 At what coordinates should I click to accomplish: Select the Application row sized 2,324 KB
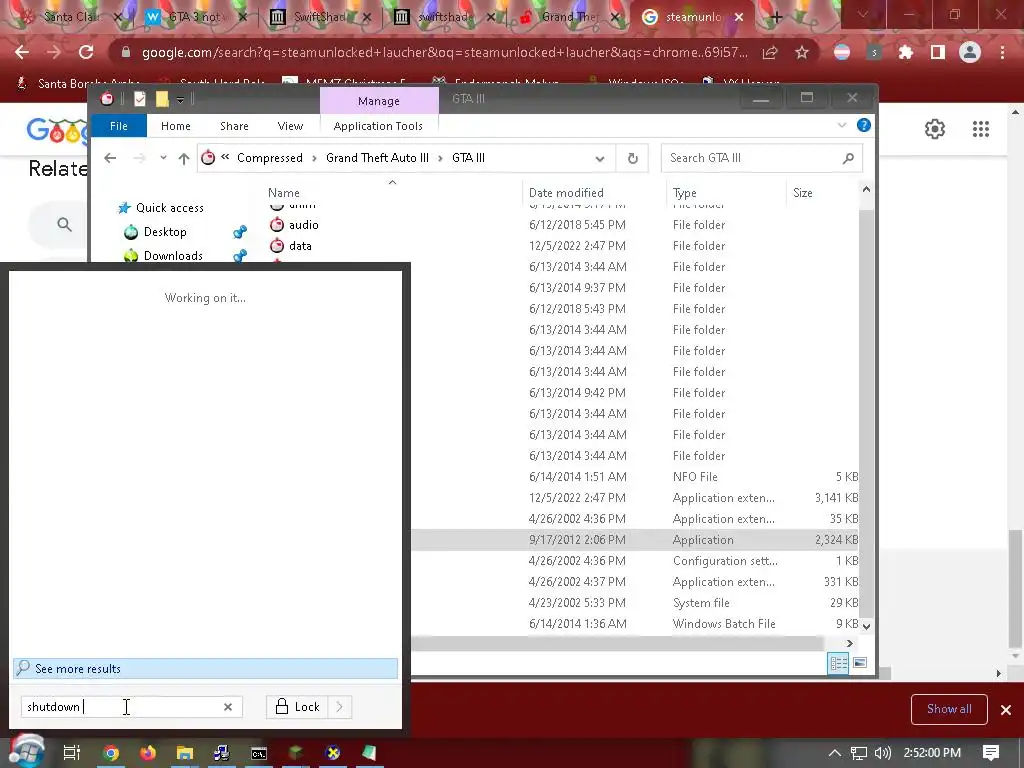point(635,540)
